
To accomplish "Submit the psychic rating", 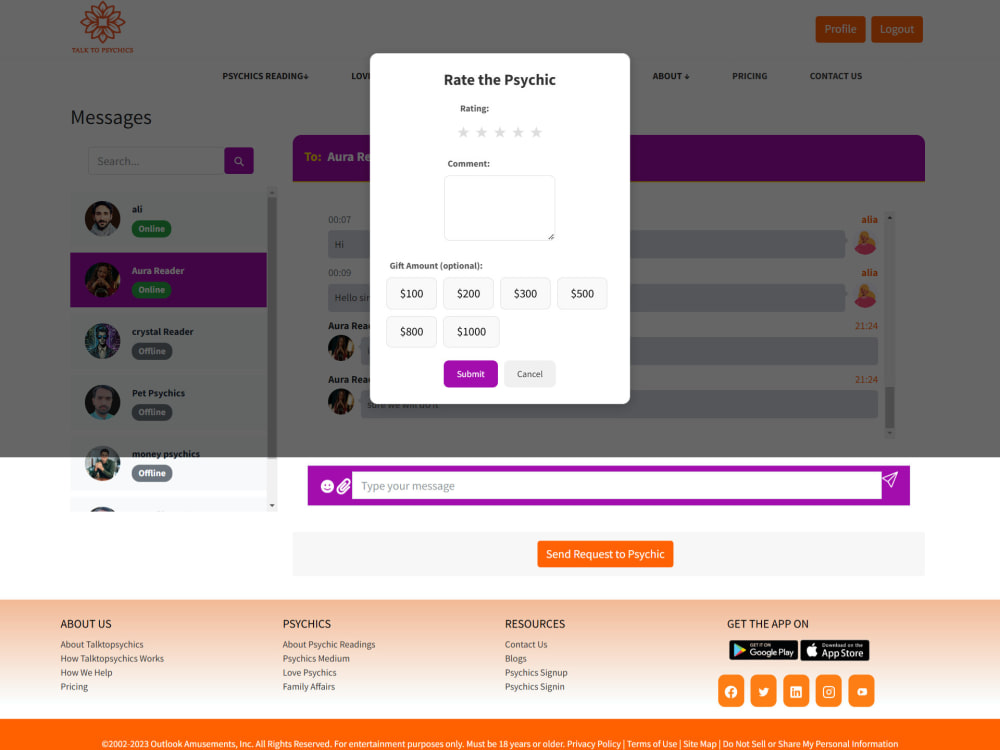I will point(471,374).
